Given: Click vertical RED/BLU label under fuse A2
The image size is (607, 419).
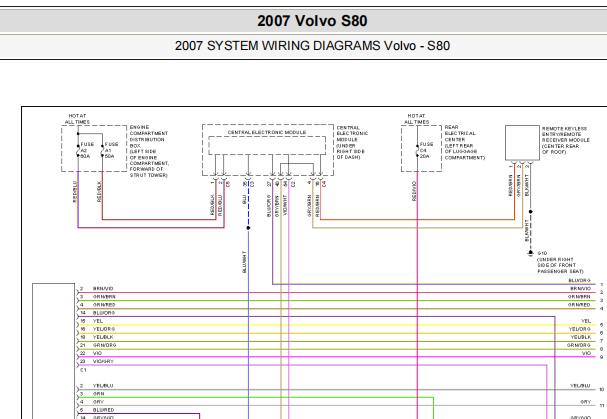Looking at the screenshot, I should tap(75, 192).
